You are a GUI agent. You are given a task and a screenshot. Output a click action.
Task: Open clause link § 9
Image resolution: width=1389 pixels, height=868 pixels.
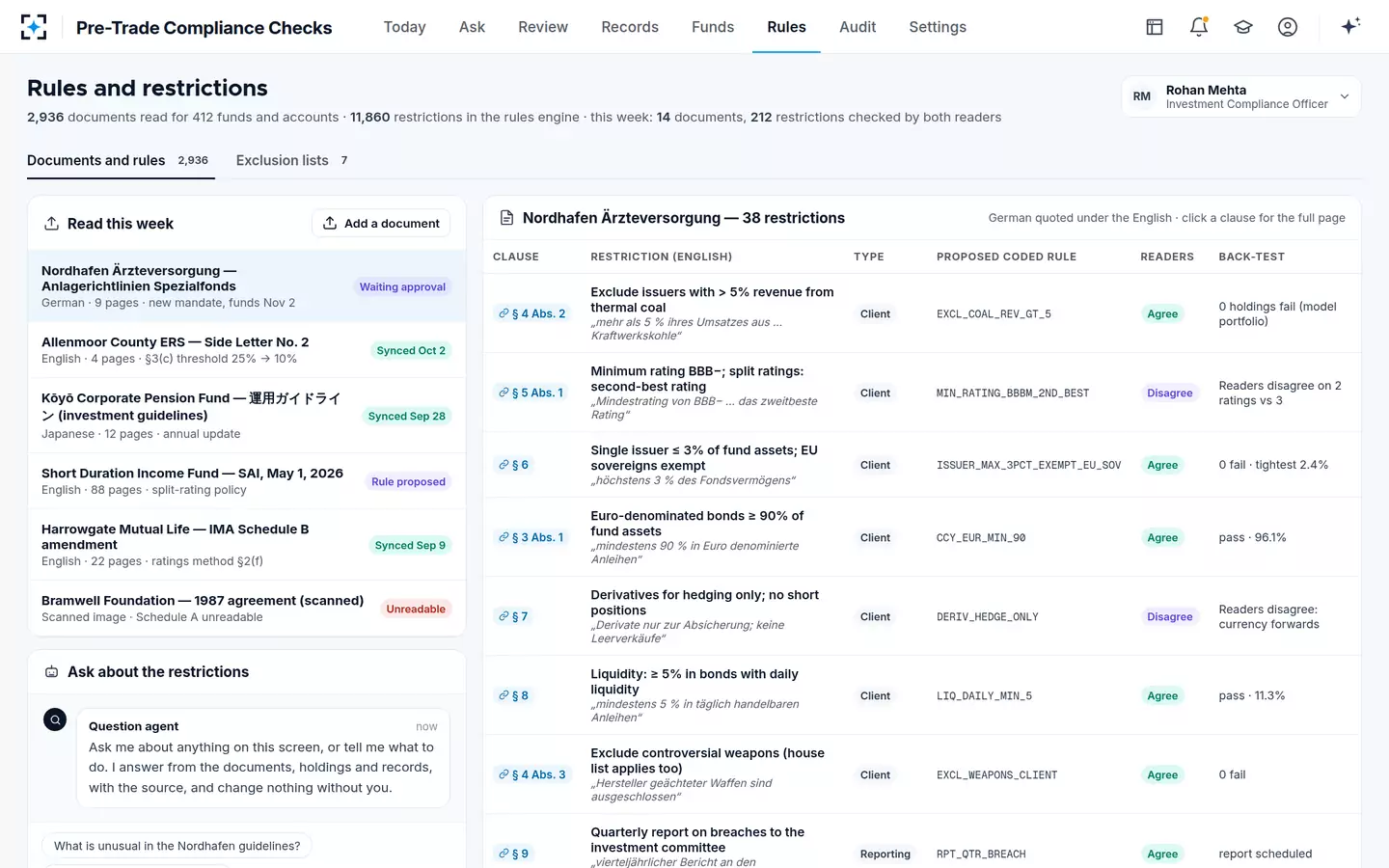[514, 854]
